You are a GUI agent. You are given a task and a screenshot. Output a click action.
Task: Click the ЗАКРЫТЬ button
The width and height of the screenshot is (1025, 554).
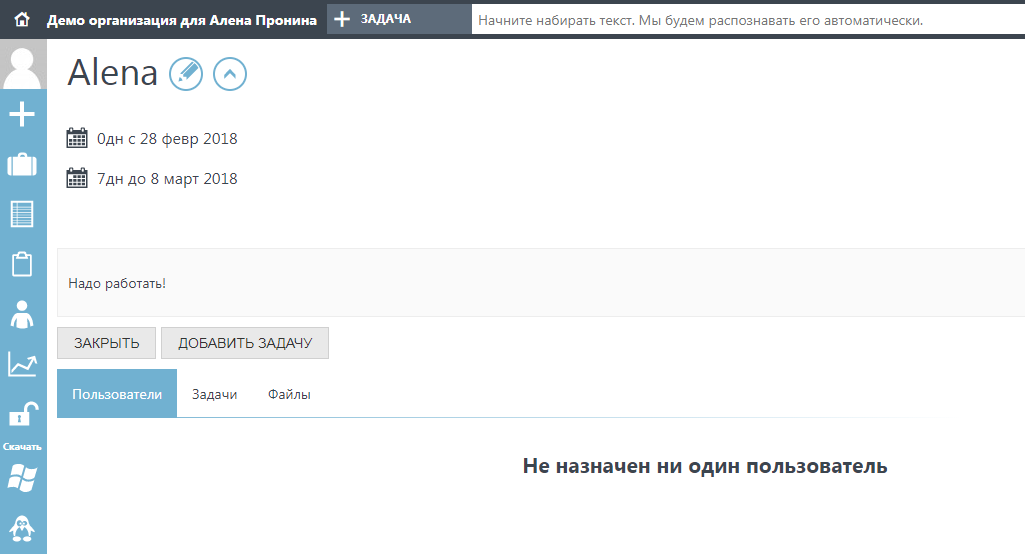pos(107,343)
